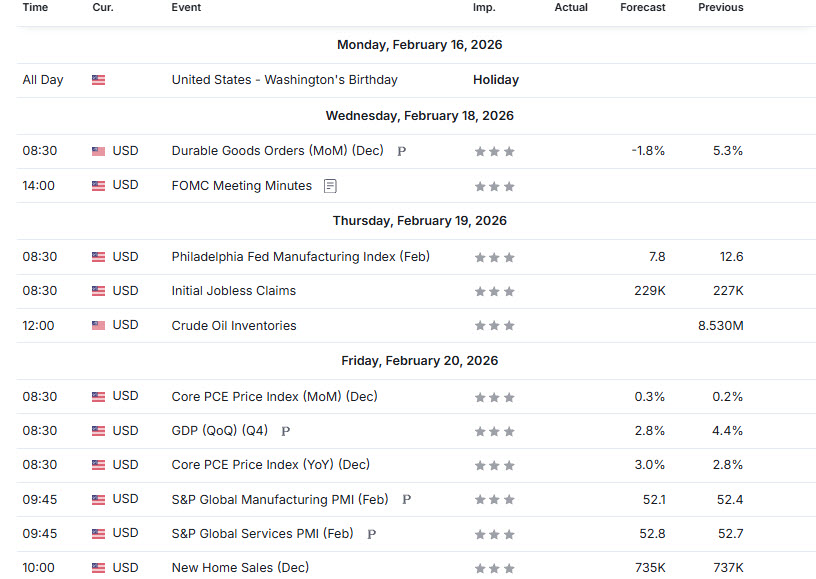
Task: Click the Forecast column header
Action: 642,7
